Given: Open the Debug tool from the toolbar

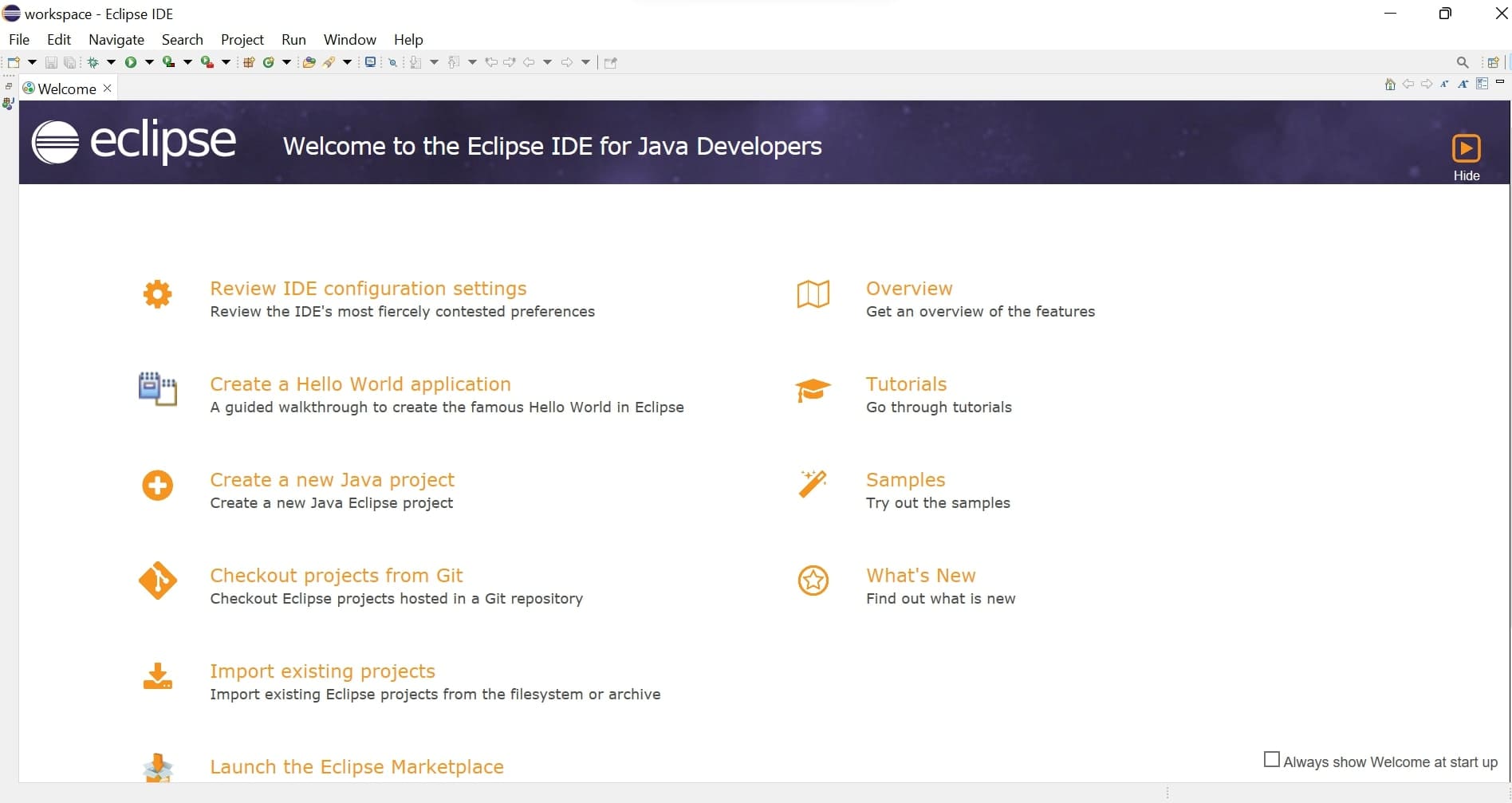Looking at the screenshot, I should [x=93, y=61].
